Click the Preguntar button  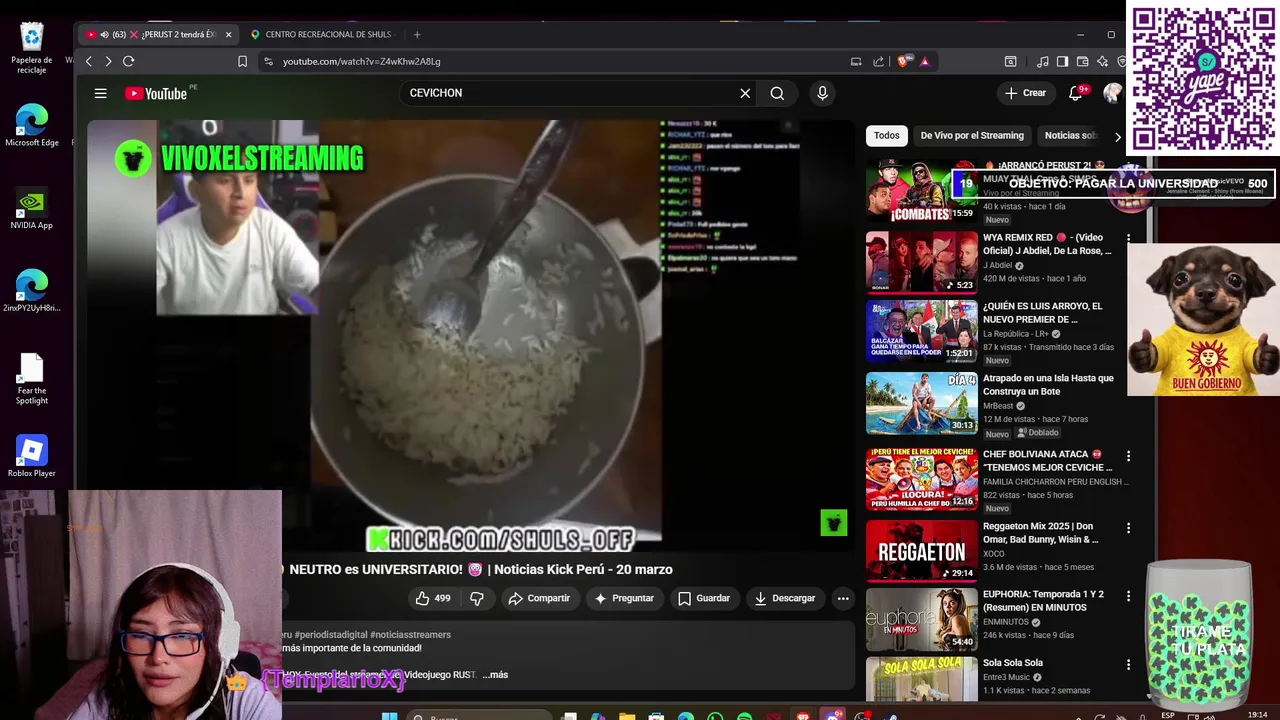click(624, 598)
